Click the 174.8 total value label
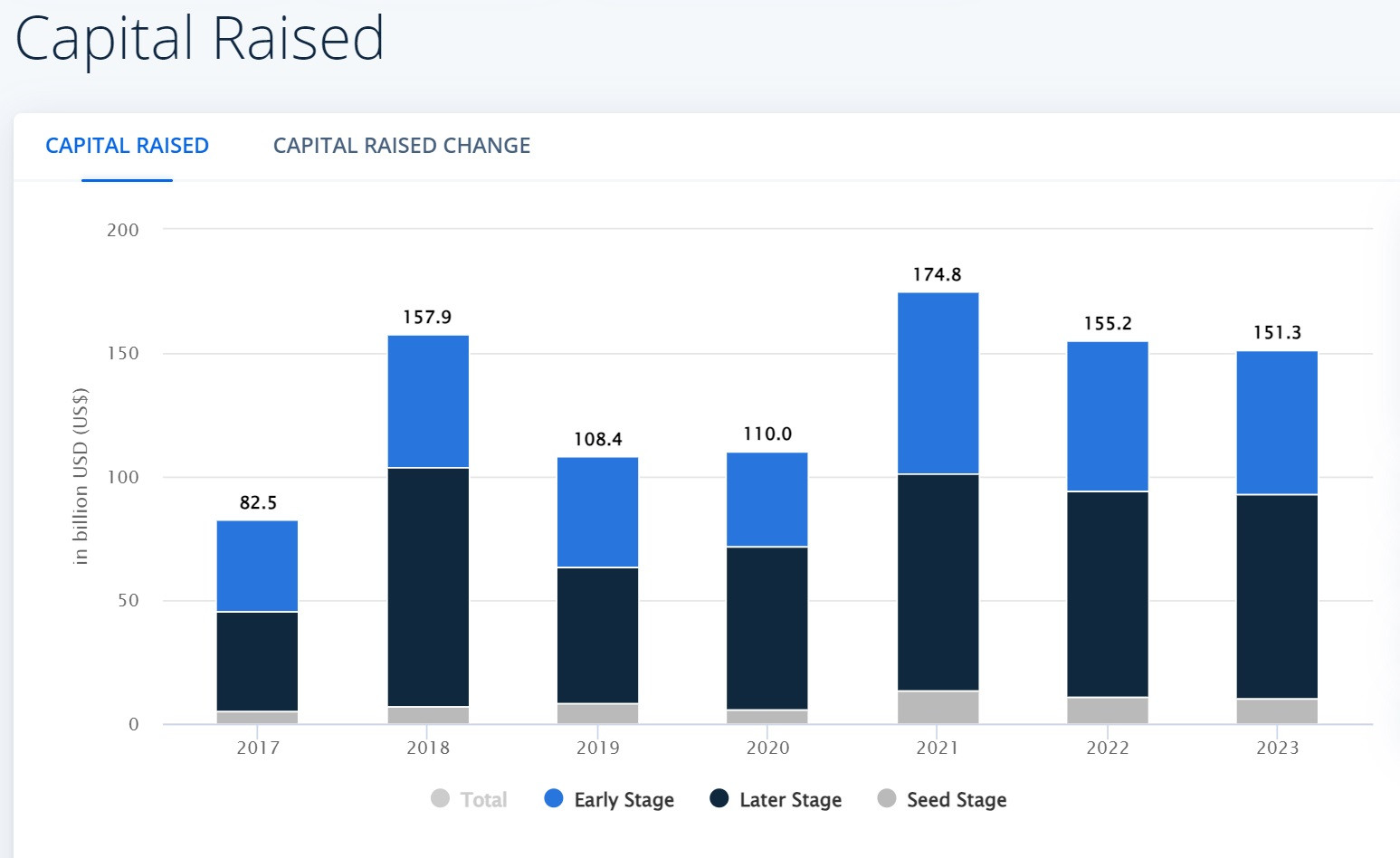Image resolution: width=1400 pixels, height=858 pixels. coord(937,274)
